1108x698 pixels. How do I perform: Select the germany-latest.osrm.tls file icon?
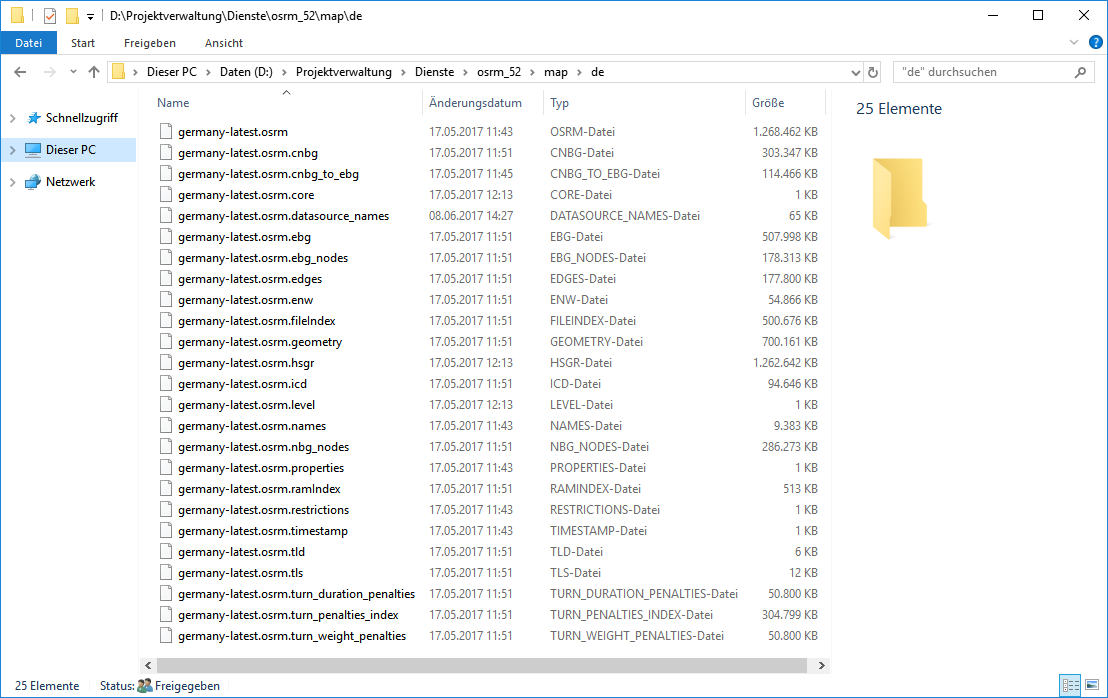166,572
